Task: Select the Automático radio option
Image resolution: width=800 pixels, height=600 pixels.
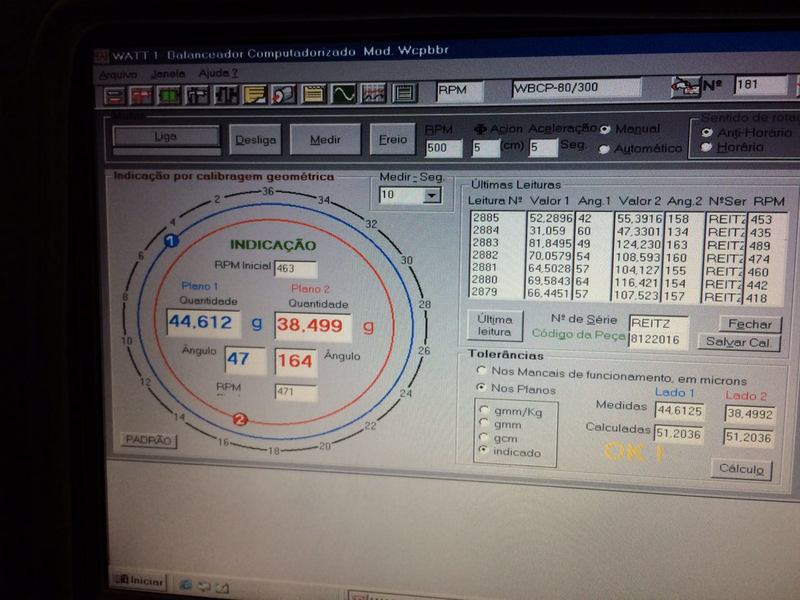Action: 604,149
